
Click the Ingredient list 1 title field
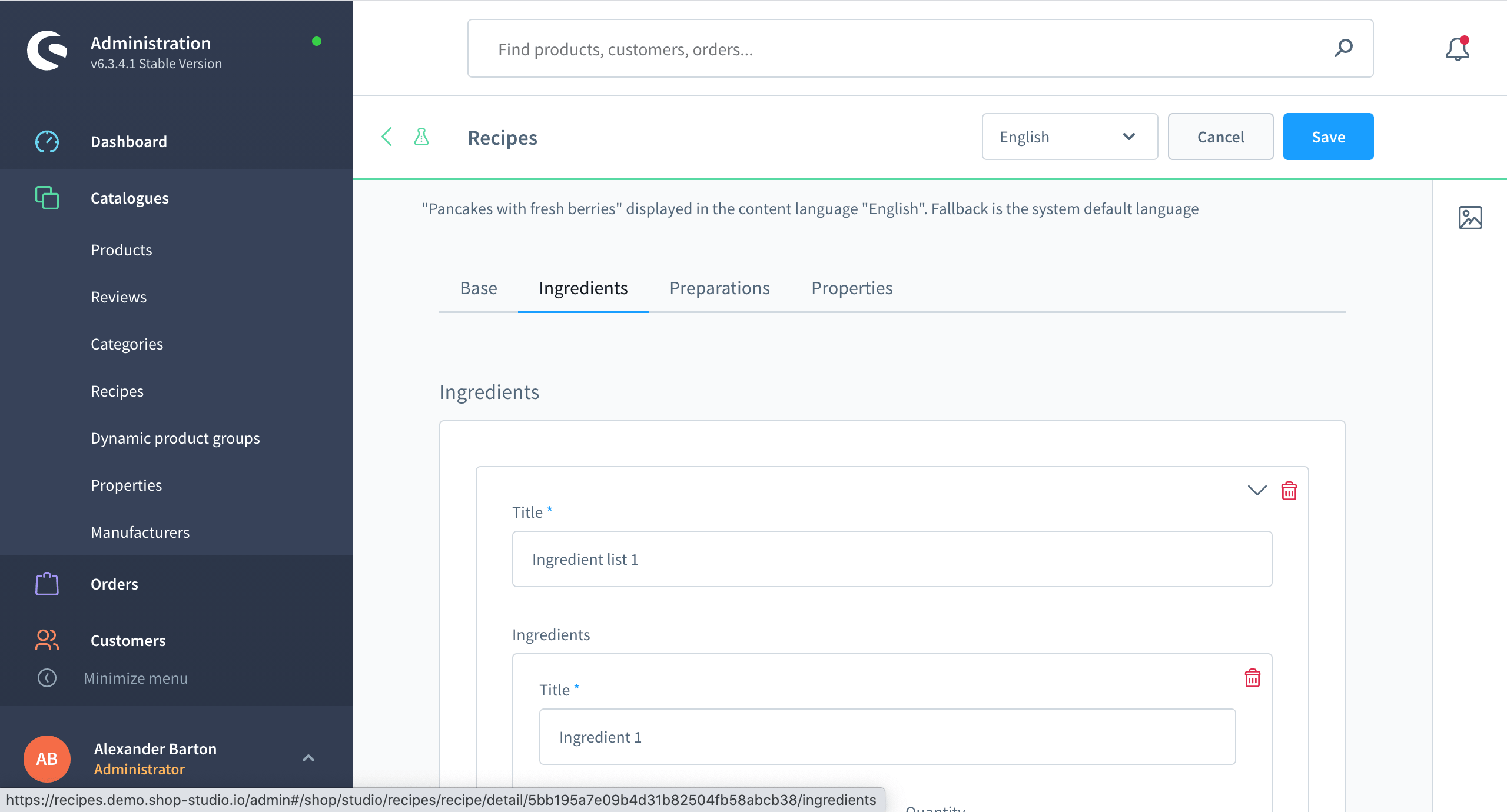click(892, 559)
